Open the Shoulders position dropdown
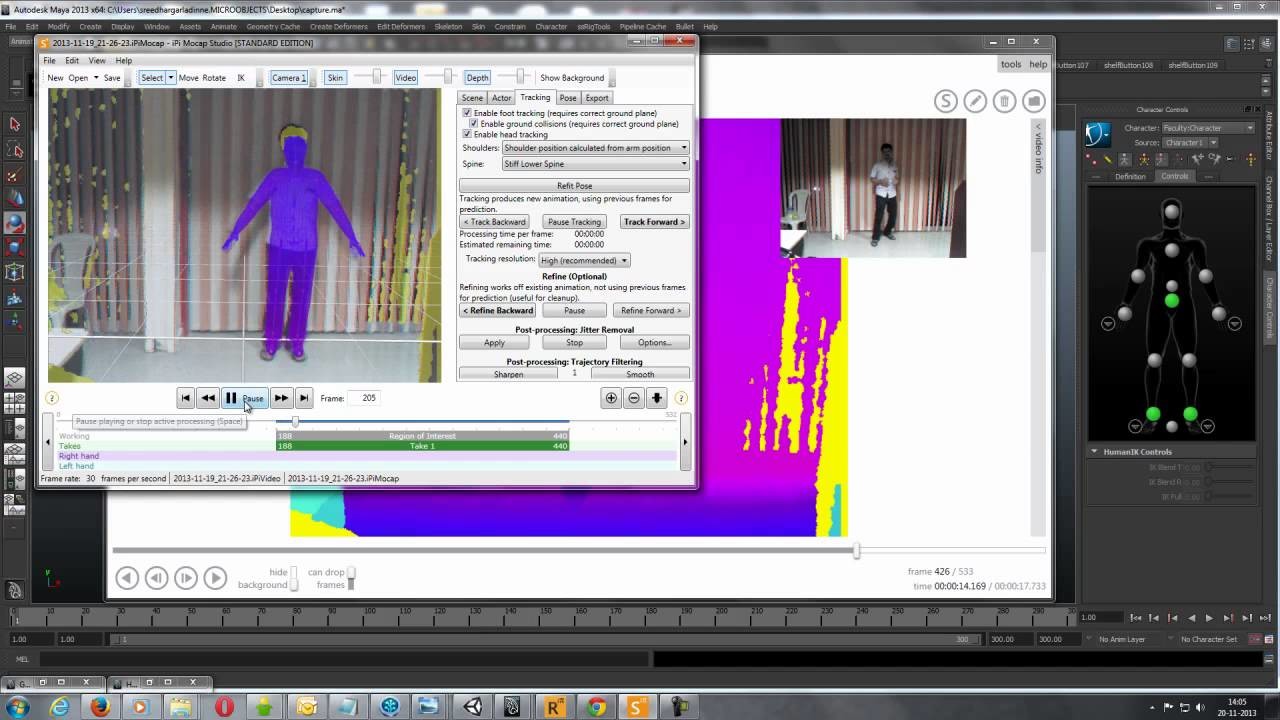This screenshot has width=1280, height=720. click(684, 147)
